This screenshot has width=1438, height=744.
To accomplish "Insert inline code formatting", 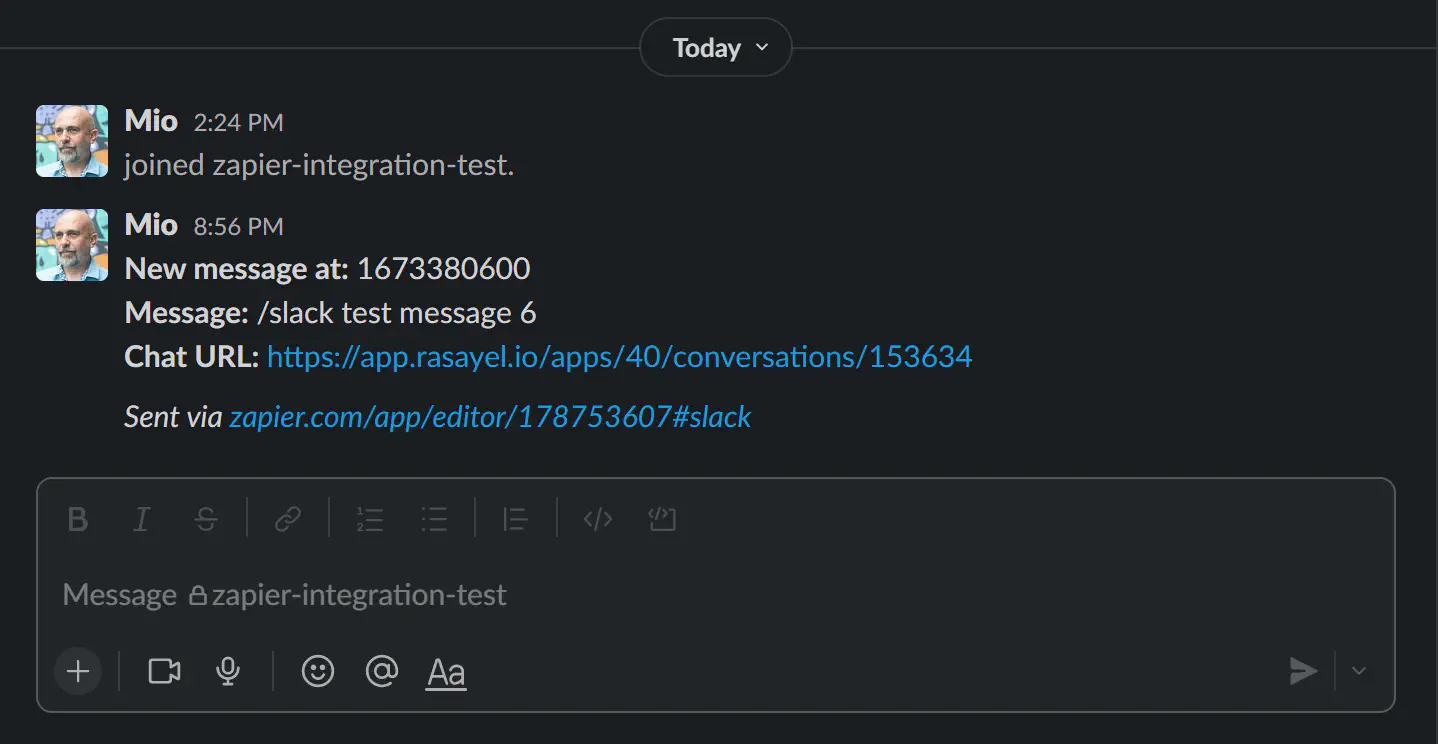I will 597,519.
